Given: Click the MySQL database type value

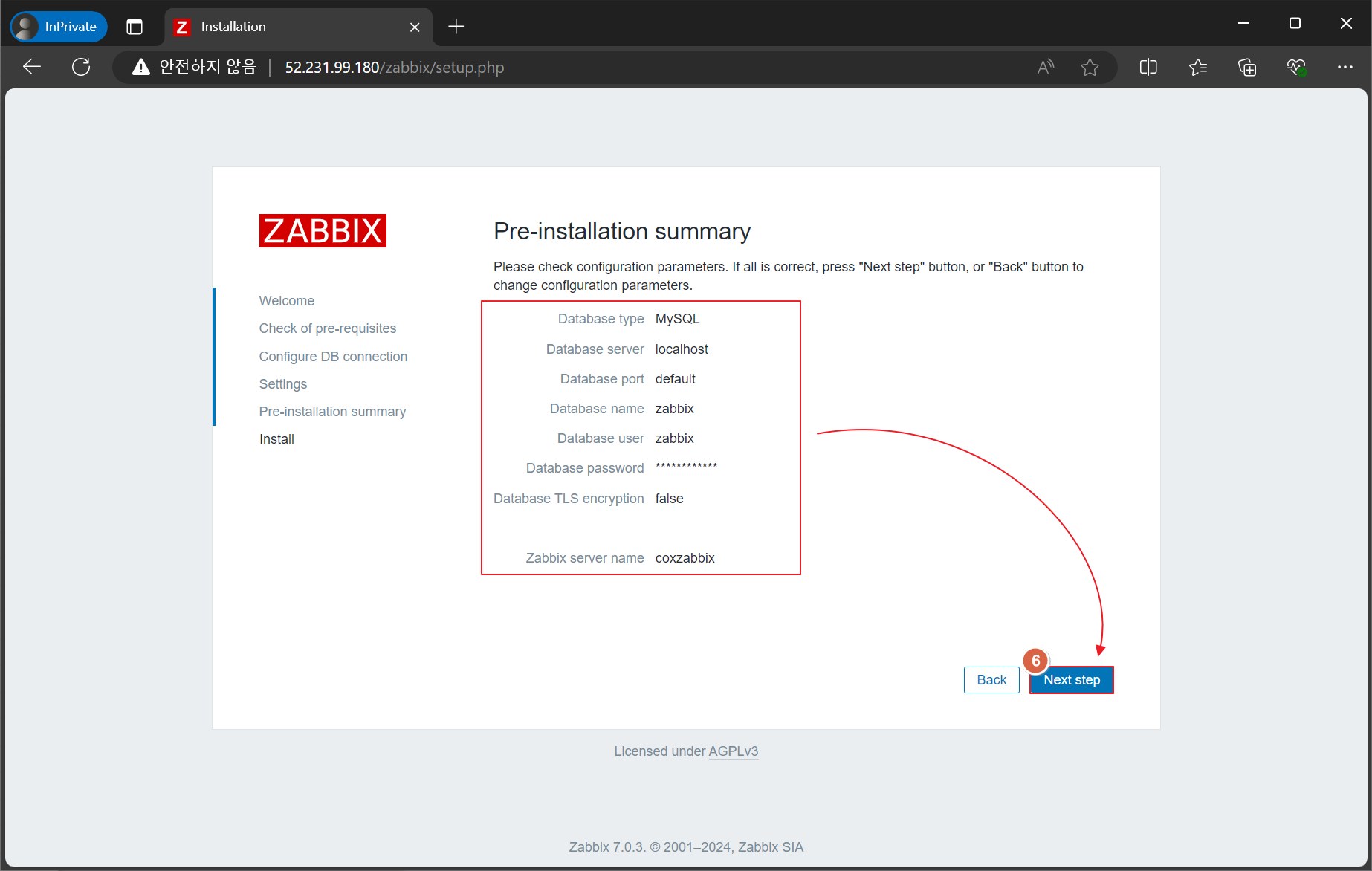Looking at the screenshot, I should click(678, 319).
